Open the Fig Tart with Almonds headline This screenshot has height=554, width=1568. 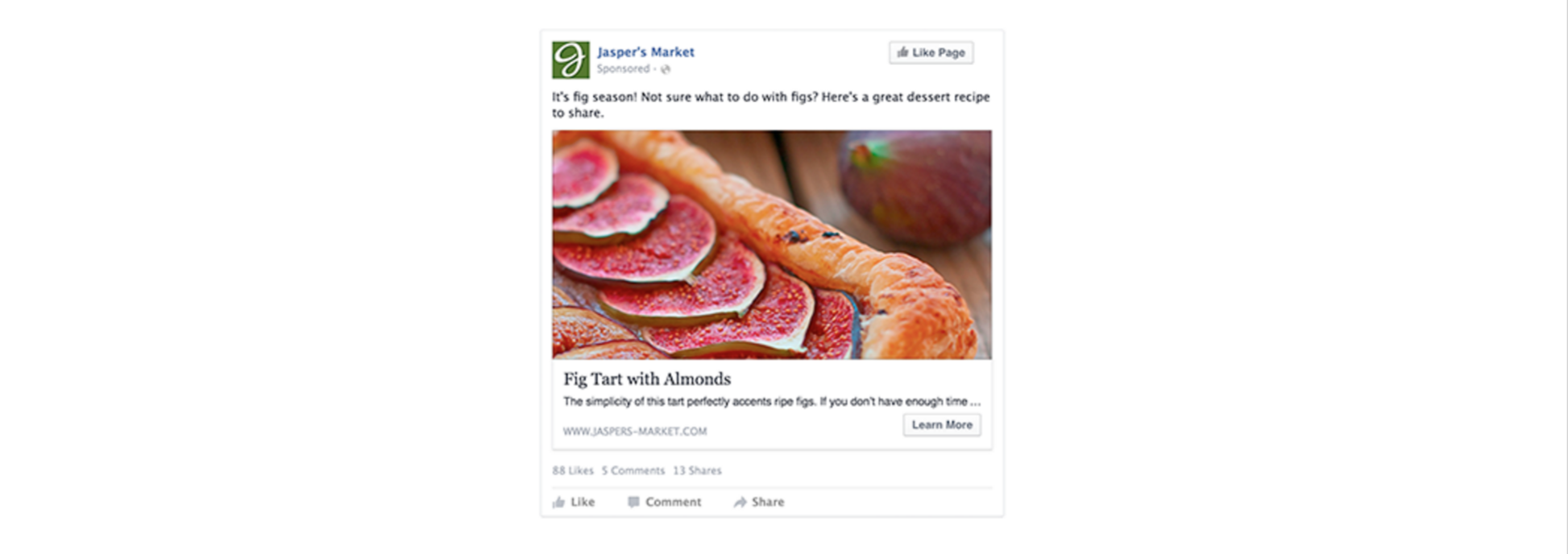click(x=647, y=378)
